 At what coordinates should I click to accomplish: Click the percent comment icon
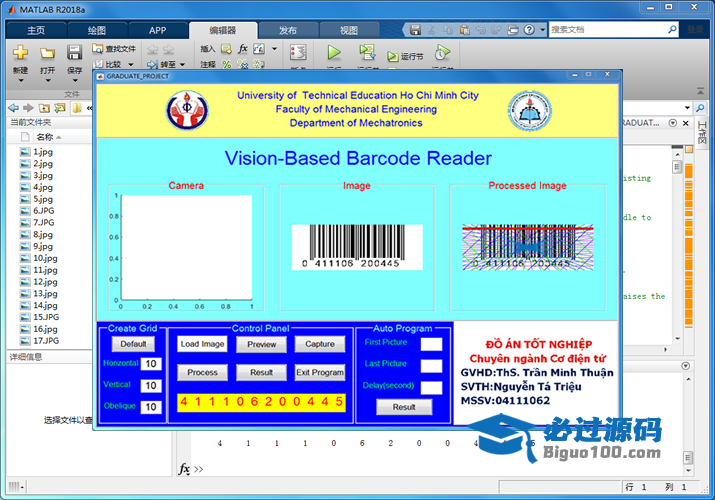tap(227, 64)
